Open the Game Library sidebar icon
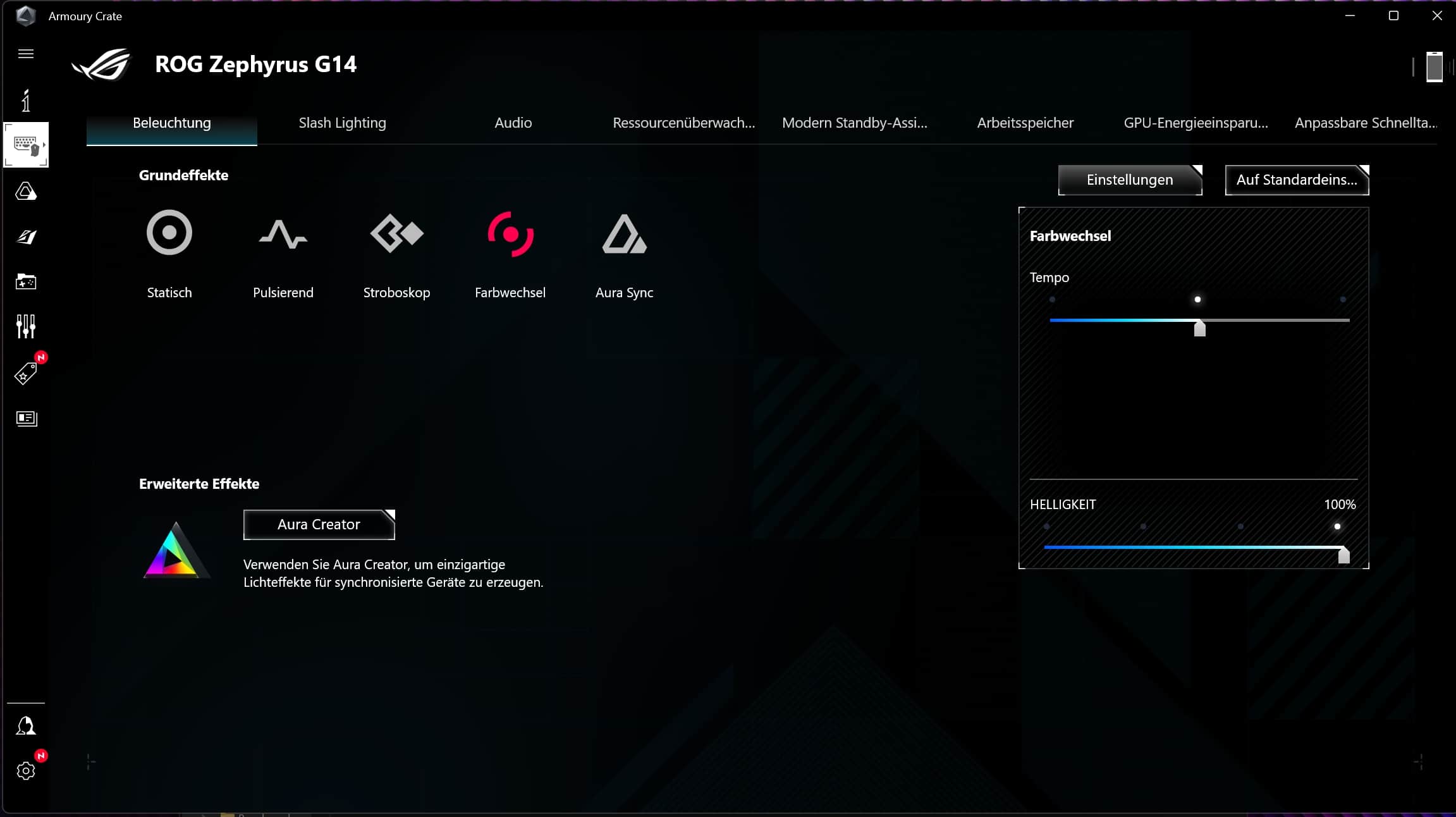The height and width of the screenshot is (817, 1456). click(26, 281)
